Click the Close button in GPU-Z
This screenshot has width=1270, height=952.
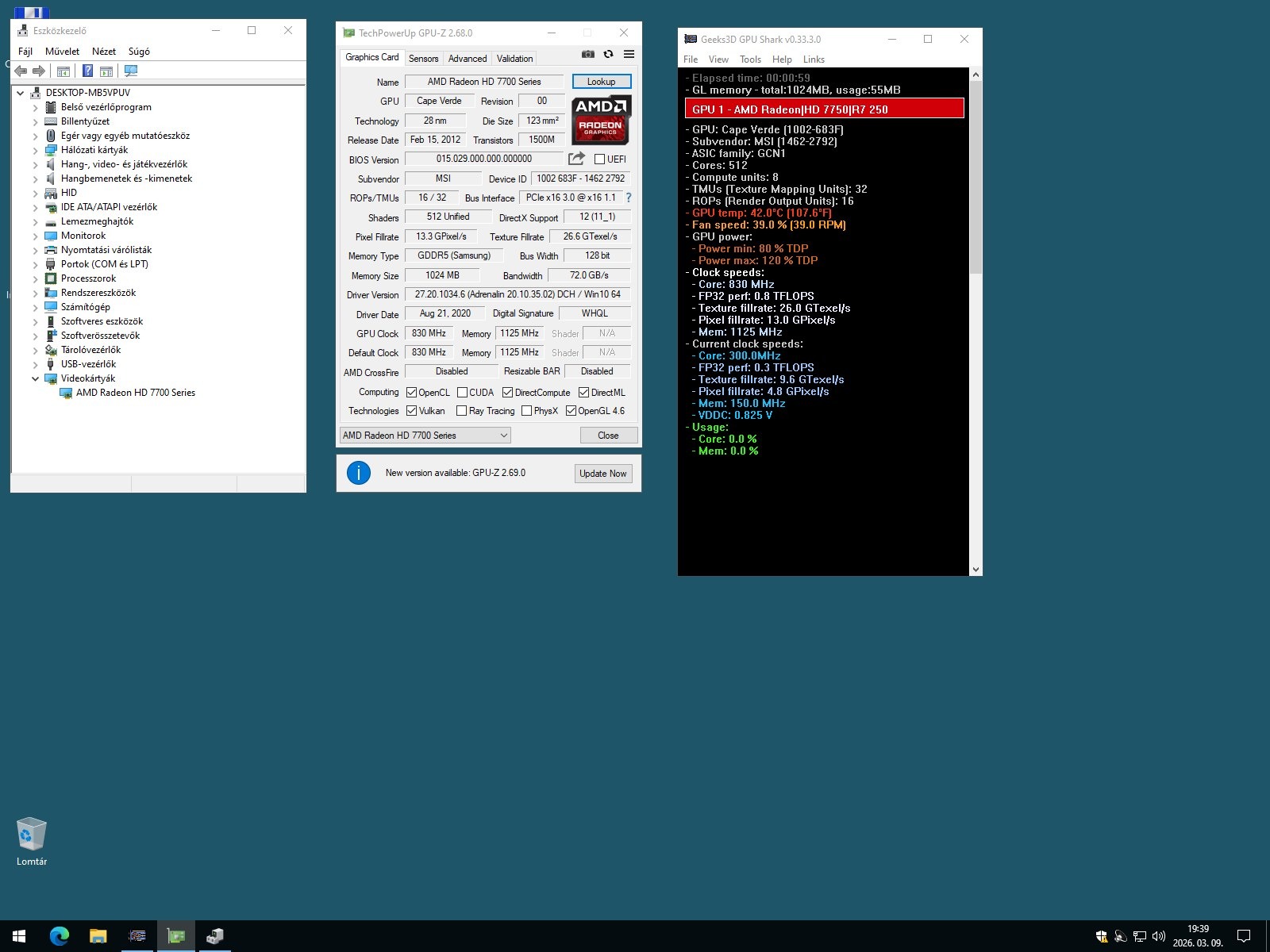(x=608, y=436)
